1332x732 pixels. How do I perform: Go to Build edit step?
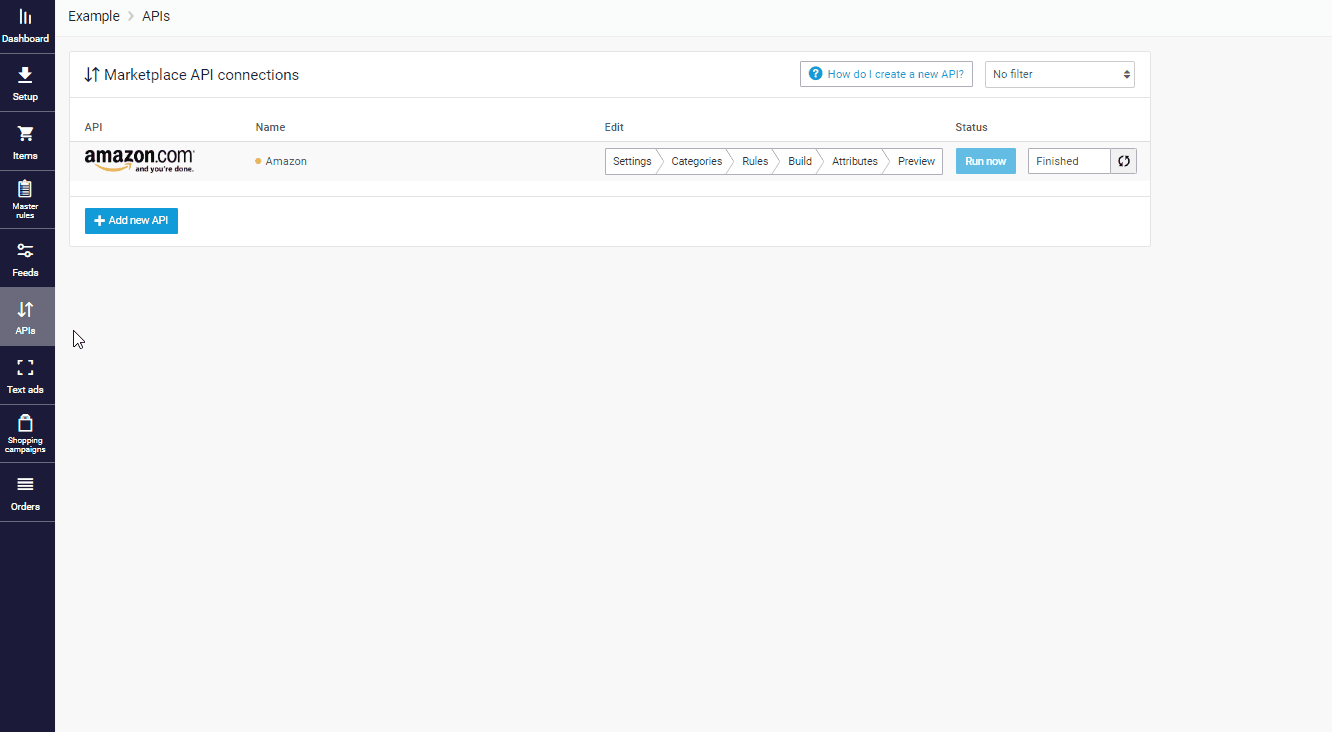[x=800, y=161]
